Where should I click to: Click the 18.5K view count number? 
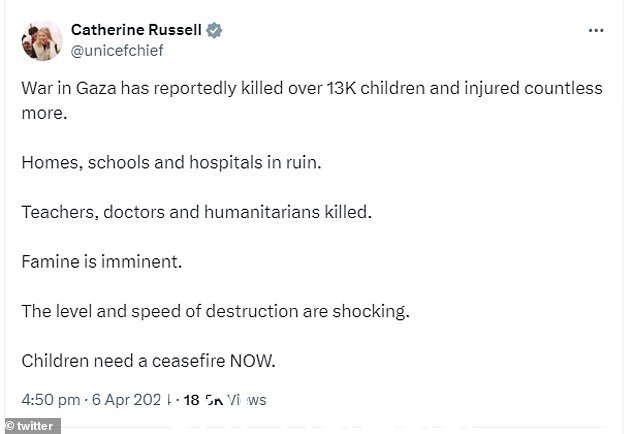(x=203, y=400)
